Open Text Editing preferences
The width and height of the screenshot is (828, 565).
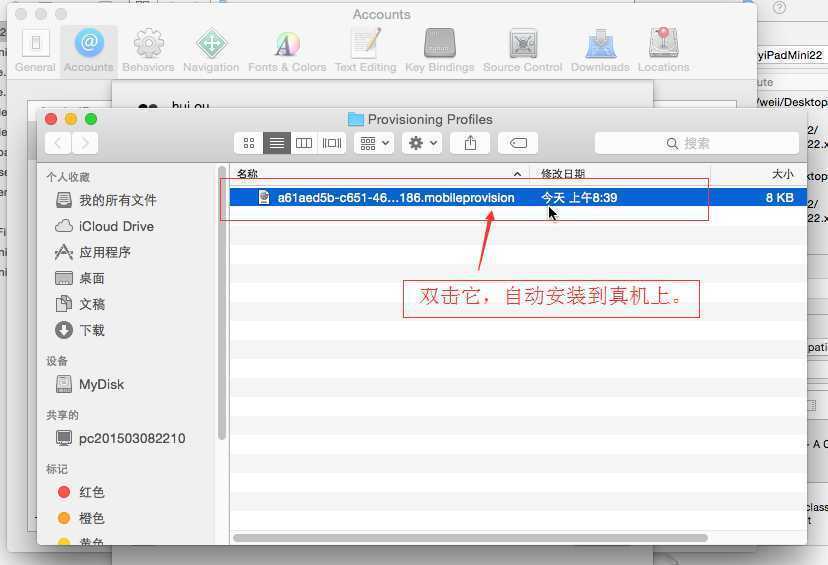pyautogui.click(x=366, y=51)
